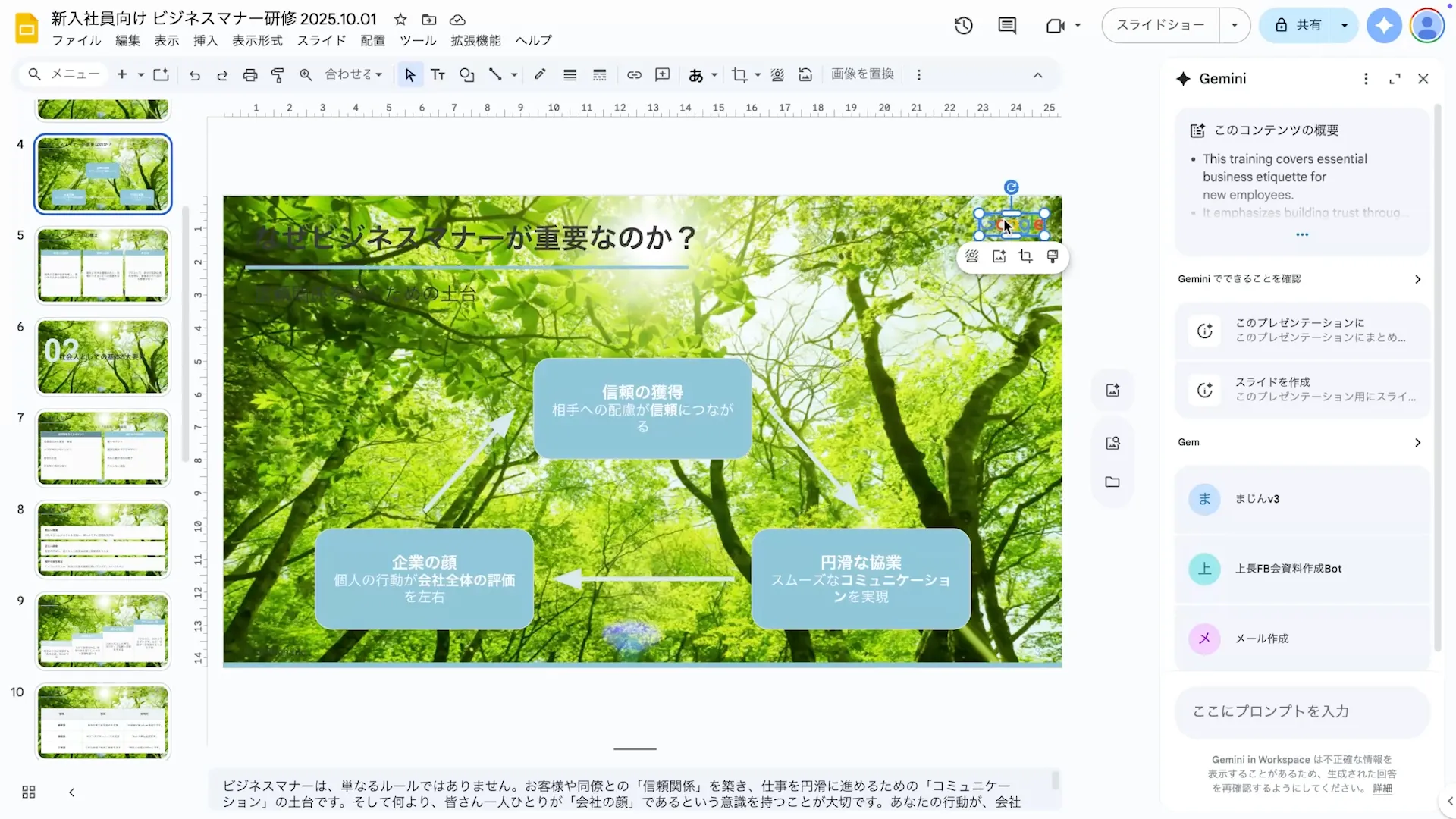Open the shape insertion tool
Screen dimensions: 1456x819
coord(466,74)
